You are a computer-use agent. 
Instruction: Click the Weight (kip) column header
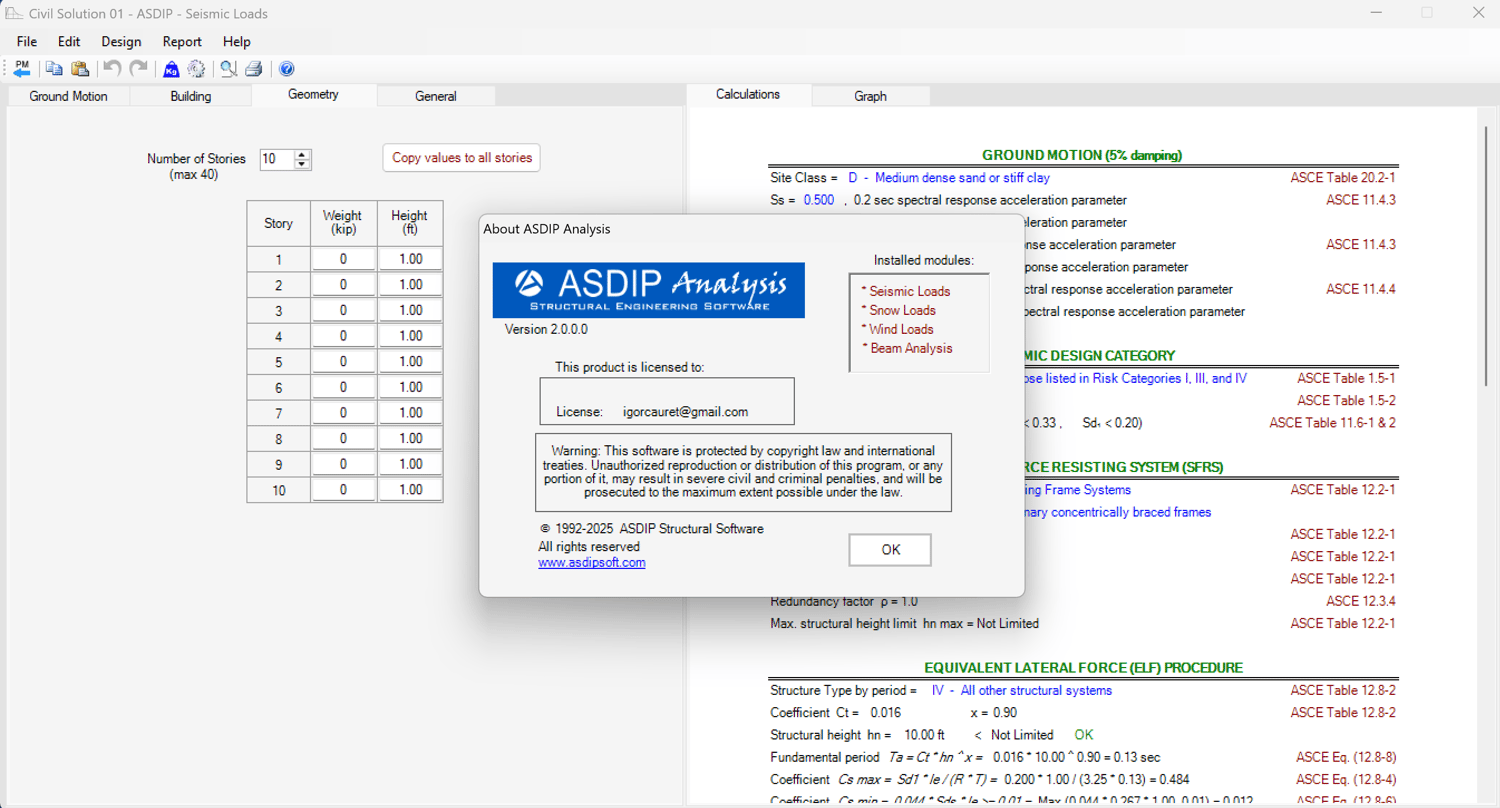click(343, 222)
